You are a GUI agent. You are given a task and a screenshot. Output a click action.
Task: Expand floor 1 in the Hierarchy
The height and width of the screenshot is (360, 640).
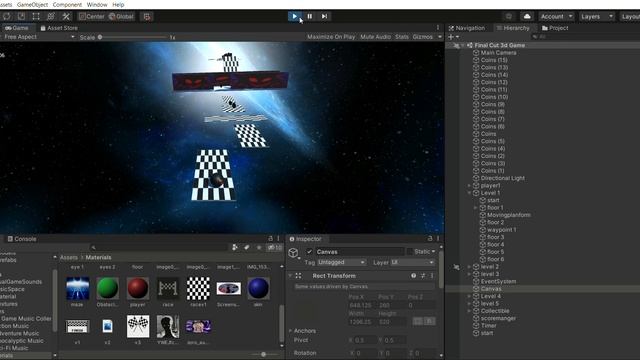click(x=476, y=208)
